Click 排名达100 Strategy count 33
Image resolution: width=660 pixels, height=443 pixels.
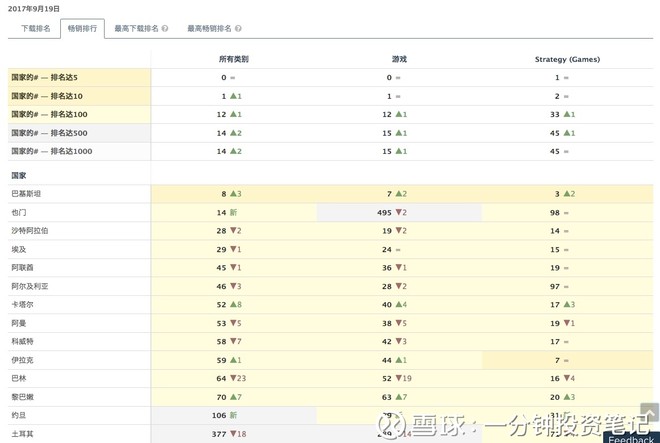click(555, 114)
